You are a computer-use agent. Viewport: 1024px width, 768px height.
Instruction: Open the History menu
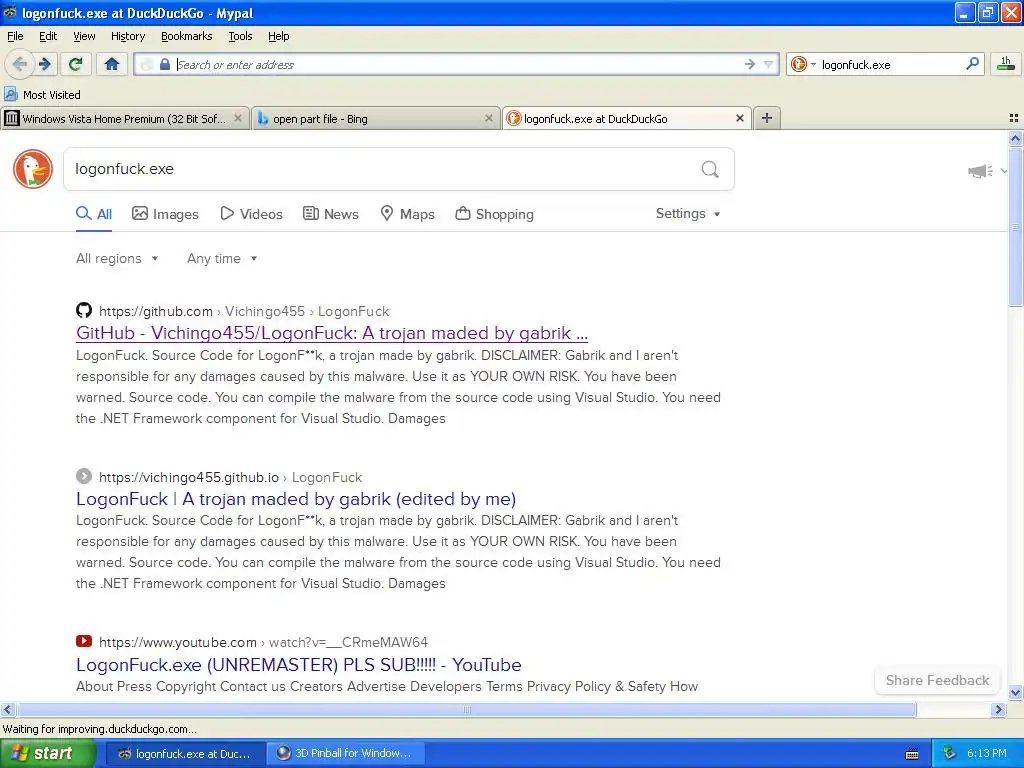pyautogui.click(x=127, y=36)
